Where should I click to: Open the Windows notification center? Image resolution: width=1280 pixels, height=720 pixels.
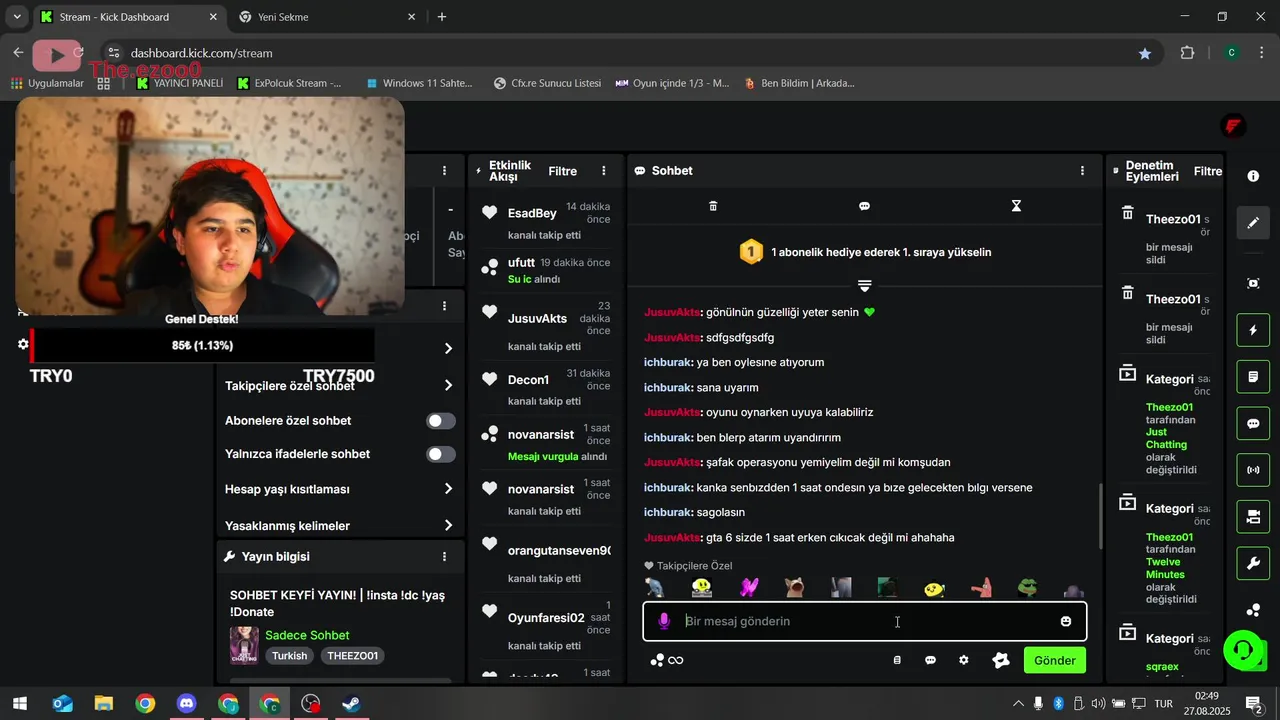pyautogui.click(x=1253, y=703)
